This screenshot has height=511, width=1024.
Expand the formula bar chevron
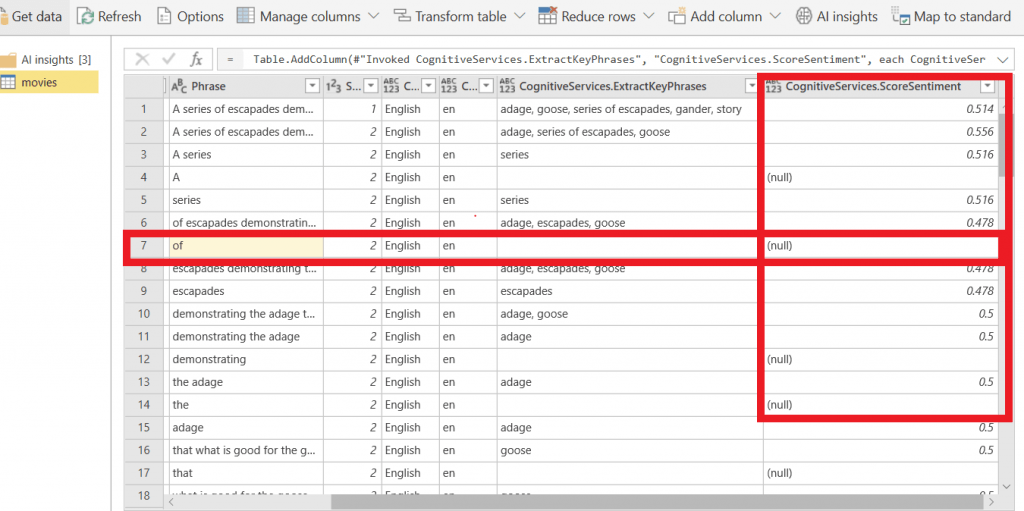coord(1002,60)
